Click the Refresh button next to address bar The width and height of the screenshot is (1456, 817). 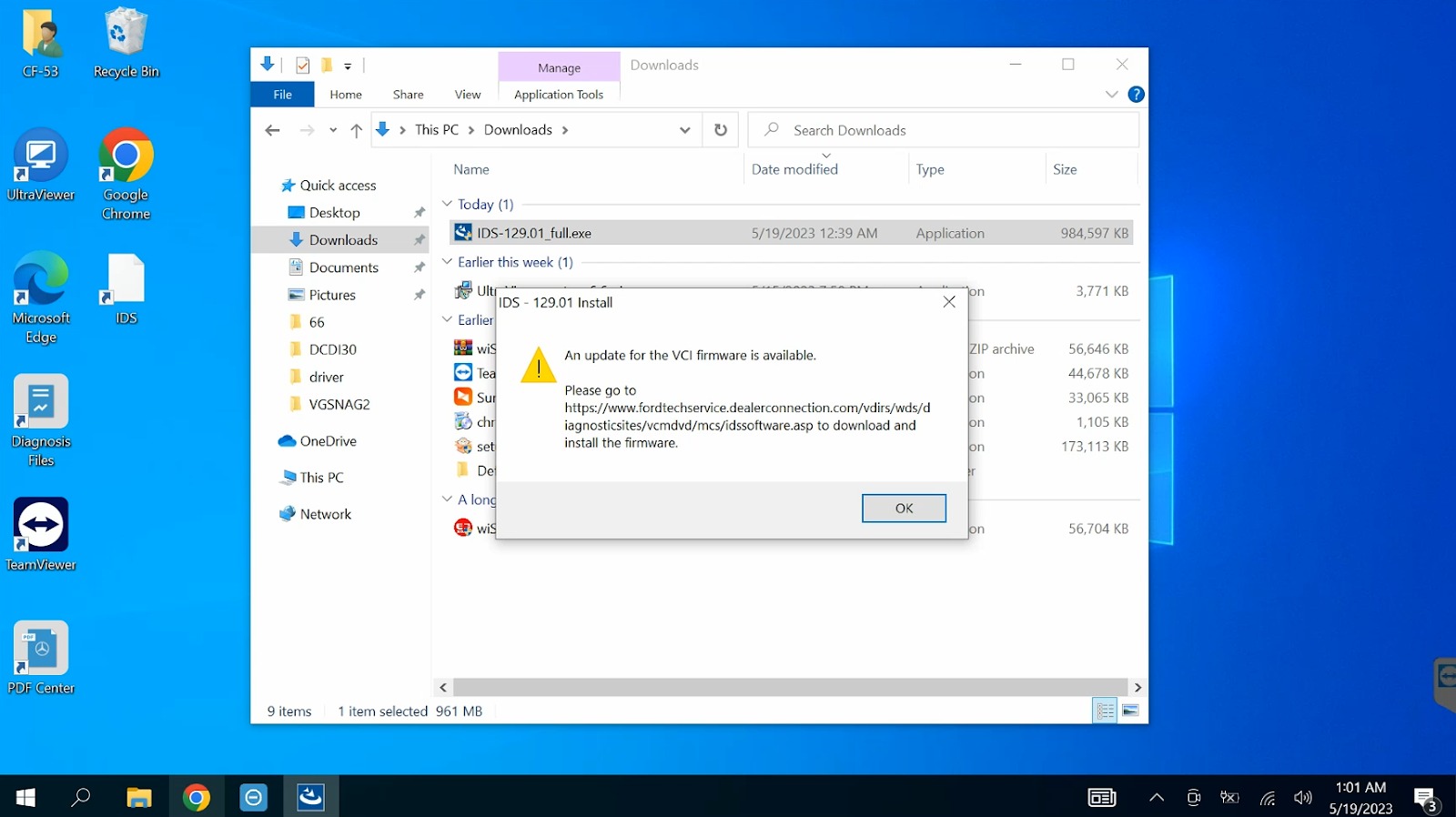(x=721, y=130)
